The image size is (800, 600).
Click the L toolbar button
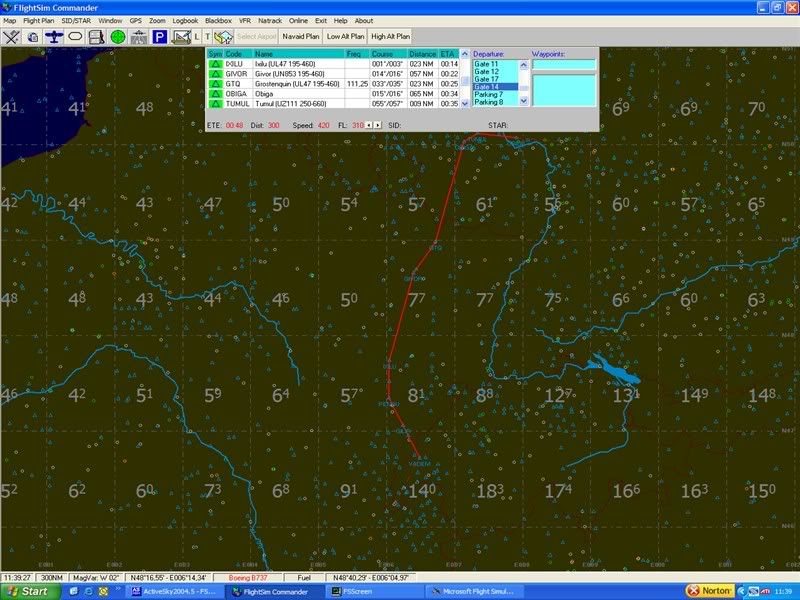pos(197,37)
